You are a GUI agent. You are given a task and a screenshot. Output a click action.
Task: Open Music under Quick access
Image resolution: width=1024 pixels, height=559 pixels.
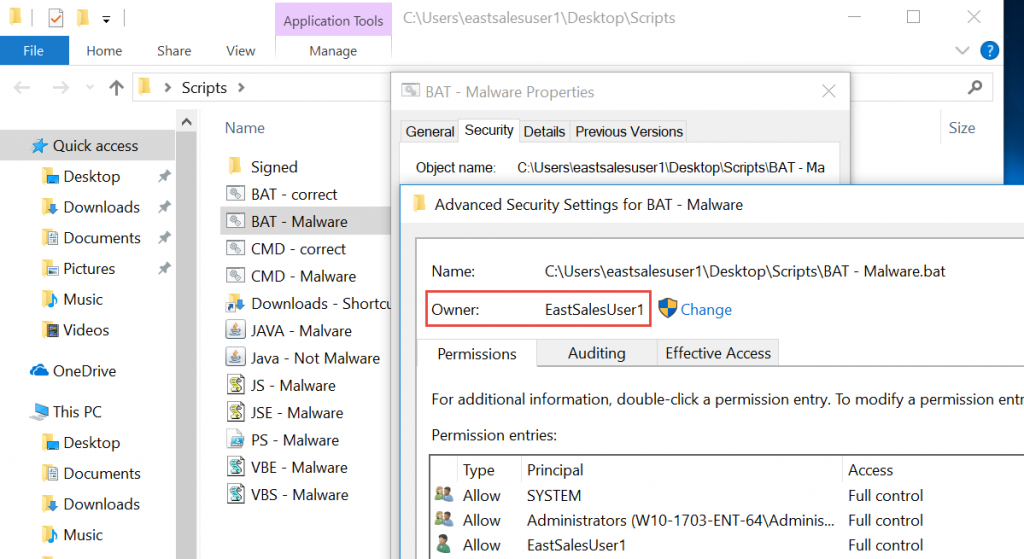[x=83, y=299]
